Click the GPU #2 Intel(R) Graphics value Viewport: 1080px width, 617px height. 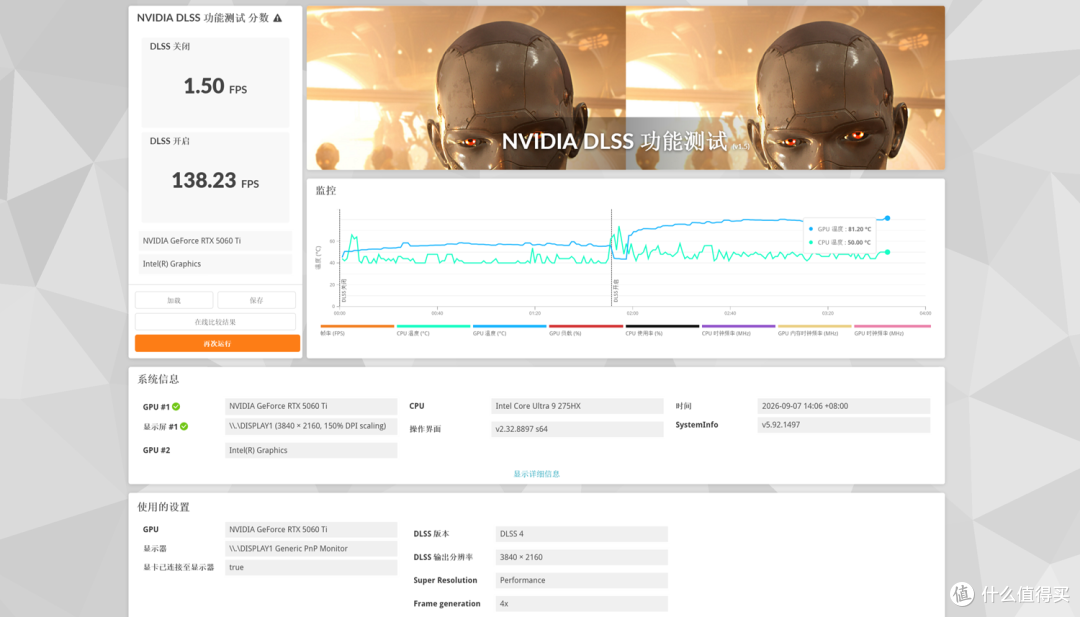coord(311,450)
